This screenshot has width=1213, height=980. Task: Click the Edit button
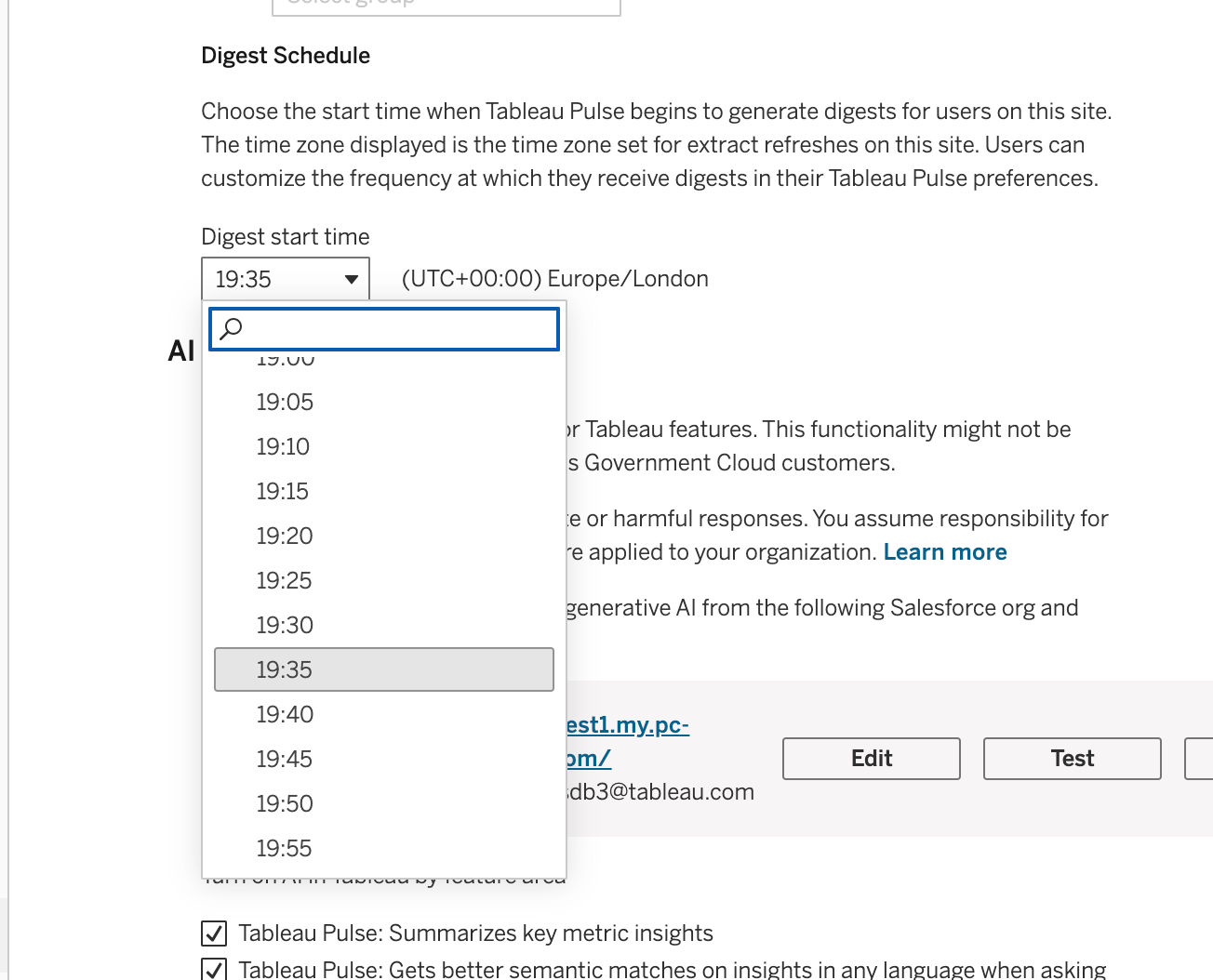[871, 759]
